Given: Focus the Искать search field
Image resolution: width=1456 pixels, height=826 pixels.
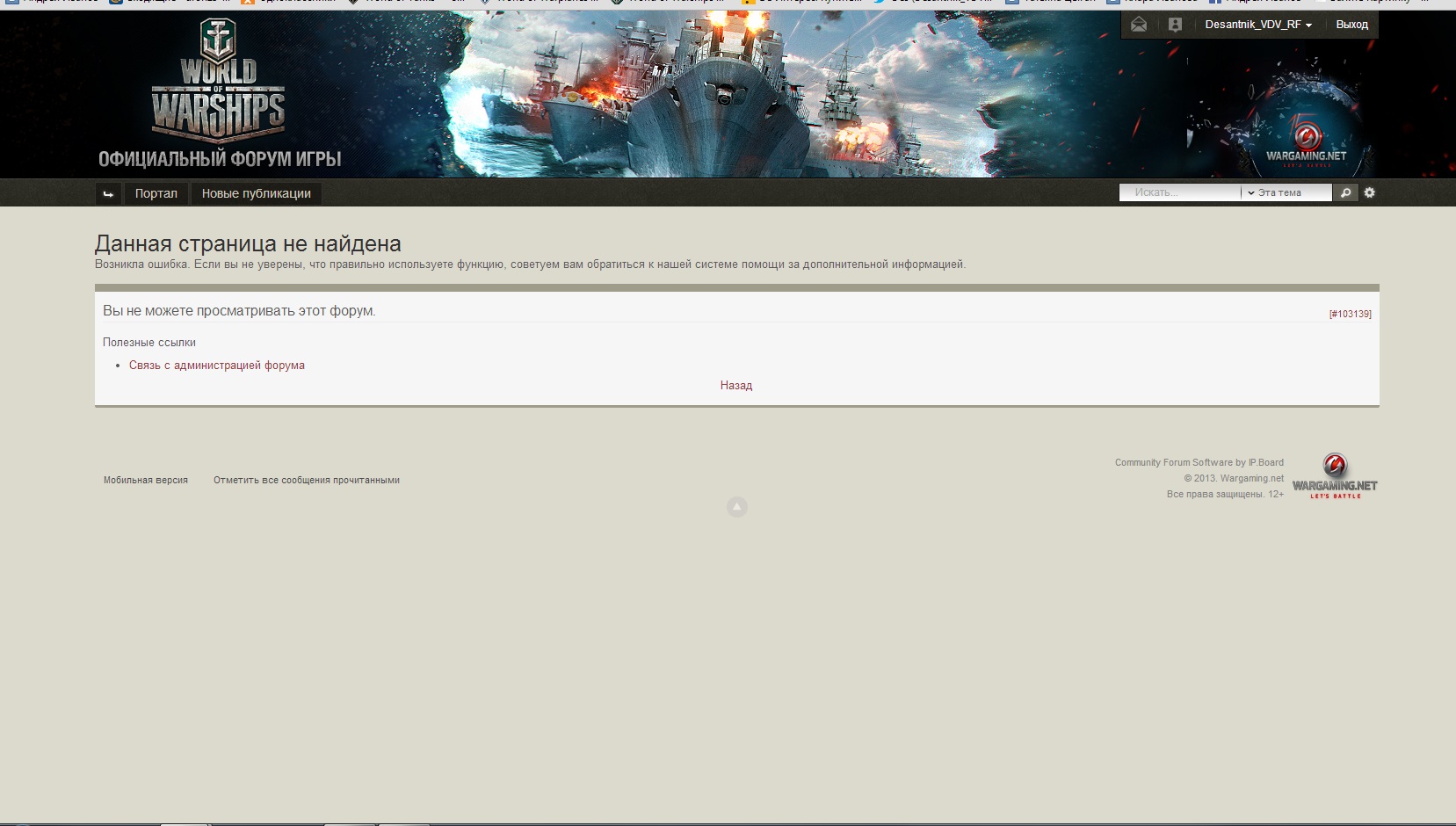Looking at the screenshot, I should 1179,192.
